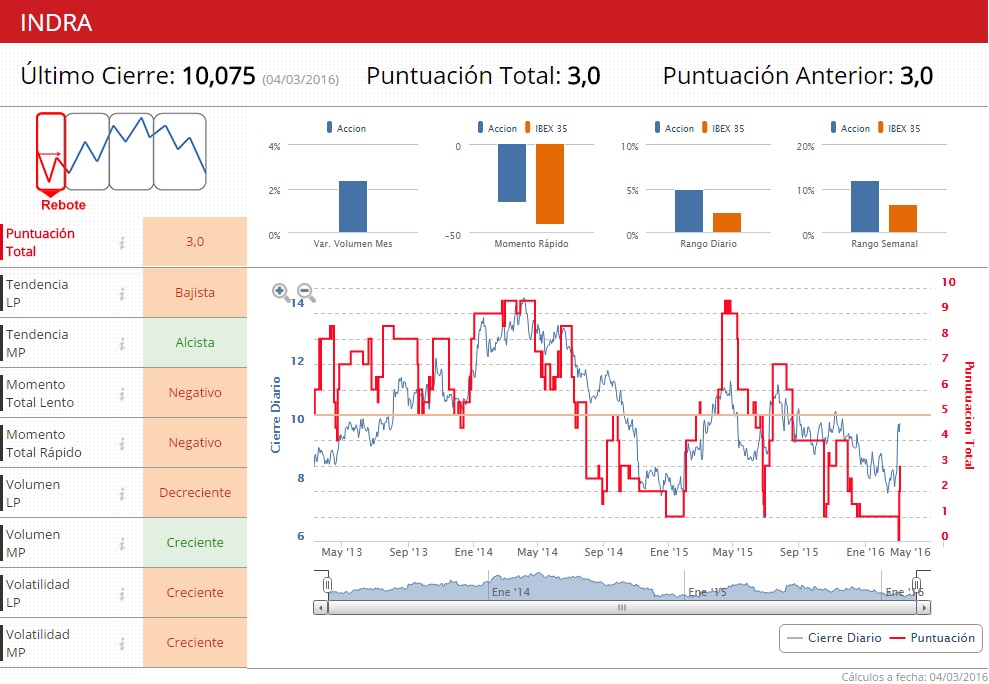
Task: Toggle Accion series in Rango Diario chart
Action: pos(674,128)
